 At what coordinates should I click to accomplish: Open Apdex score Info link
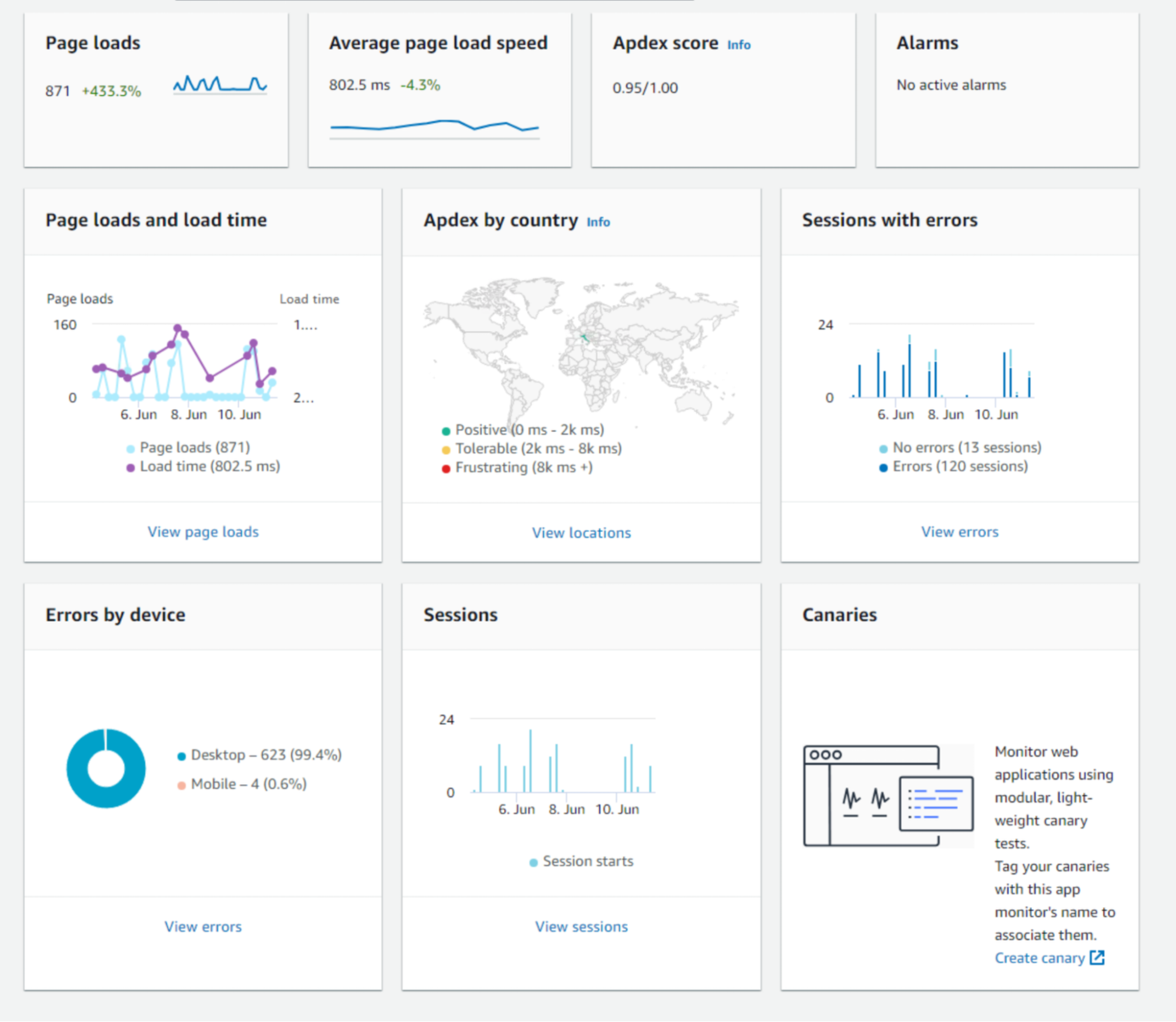pyautogui.click(x=738, y=45)
